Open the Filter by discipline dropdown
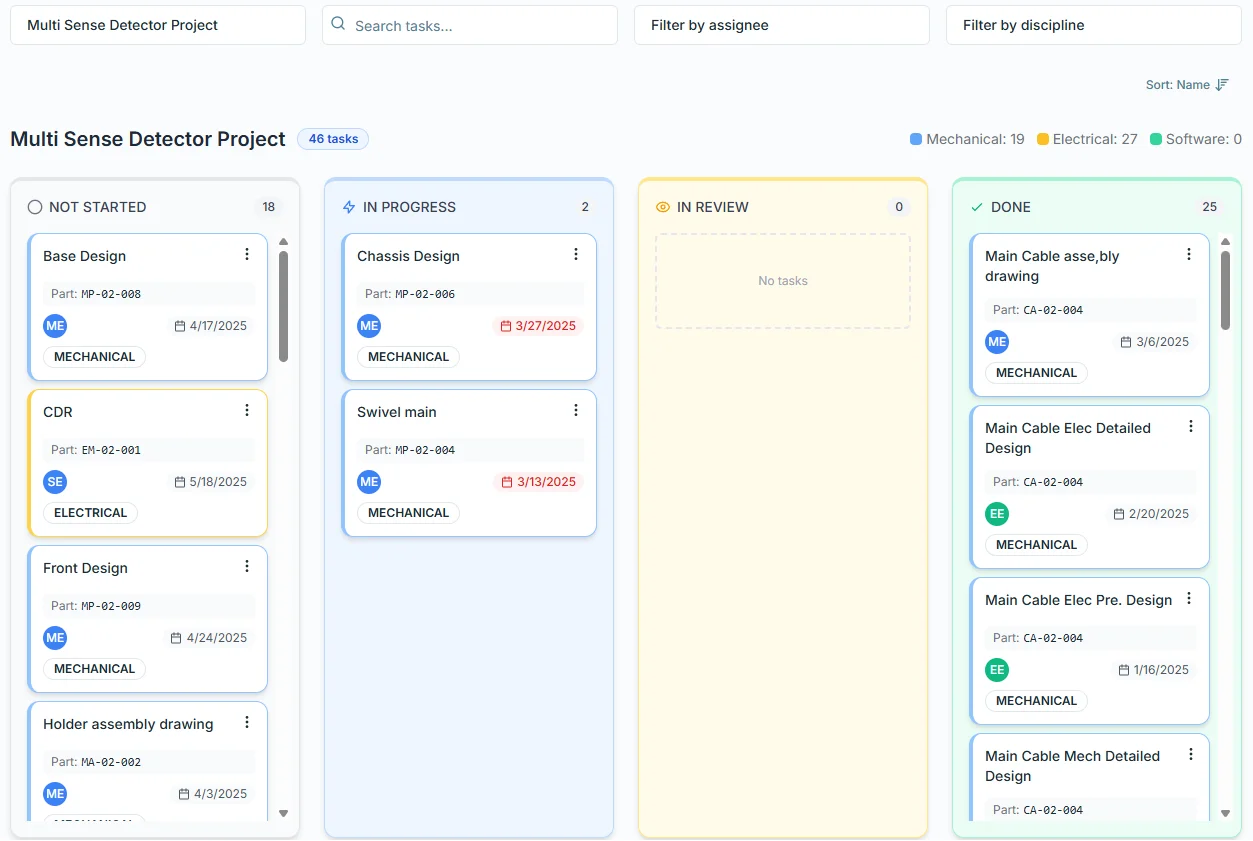The width and height of the screenshot is (1253, 841). coord(1094,25)
